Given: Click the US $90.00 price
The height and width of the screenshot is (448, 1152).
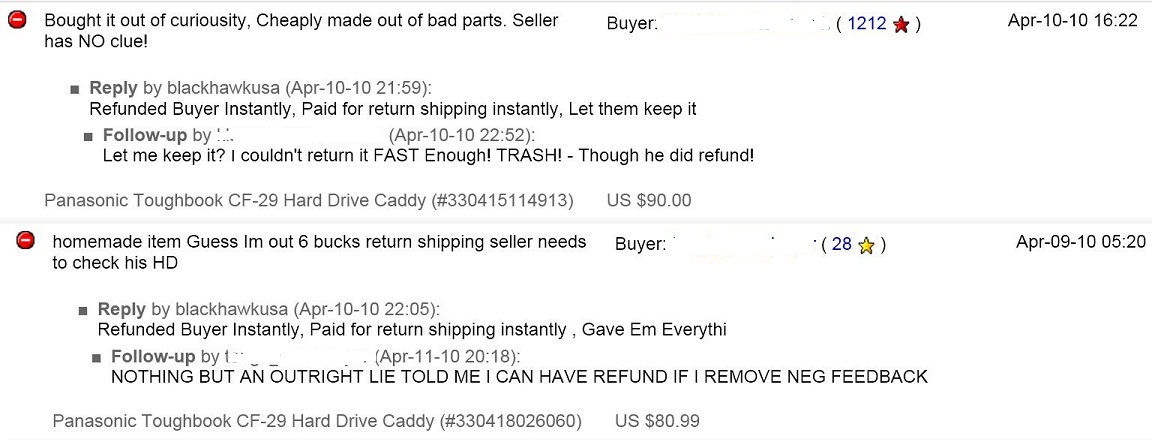Looking at the screenshot, I should pyautogui.click(x=649, y=200).
